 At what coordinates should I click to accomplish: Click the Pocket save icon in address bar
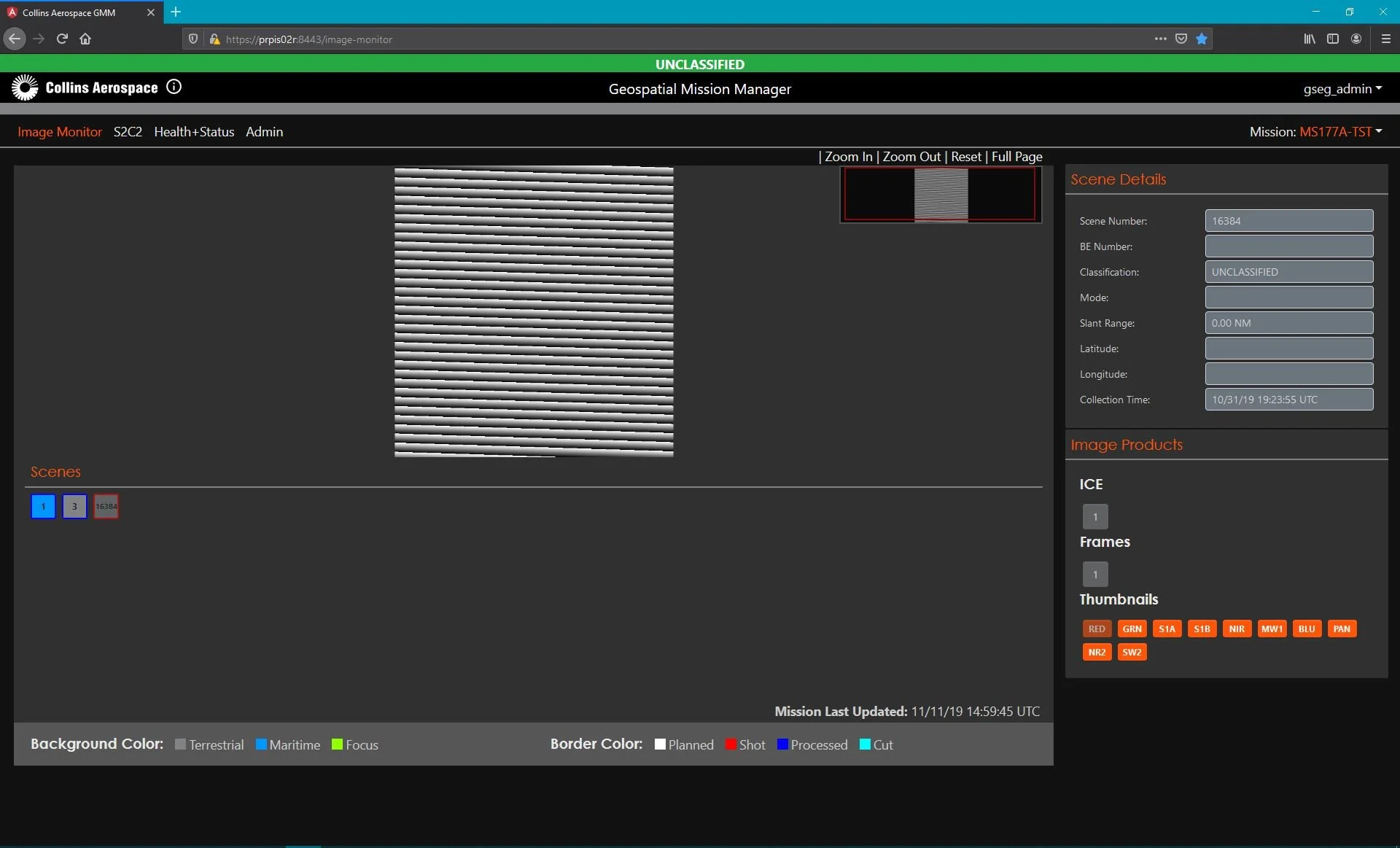(1181, 39)
